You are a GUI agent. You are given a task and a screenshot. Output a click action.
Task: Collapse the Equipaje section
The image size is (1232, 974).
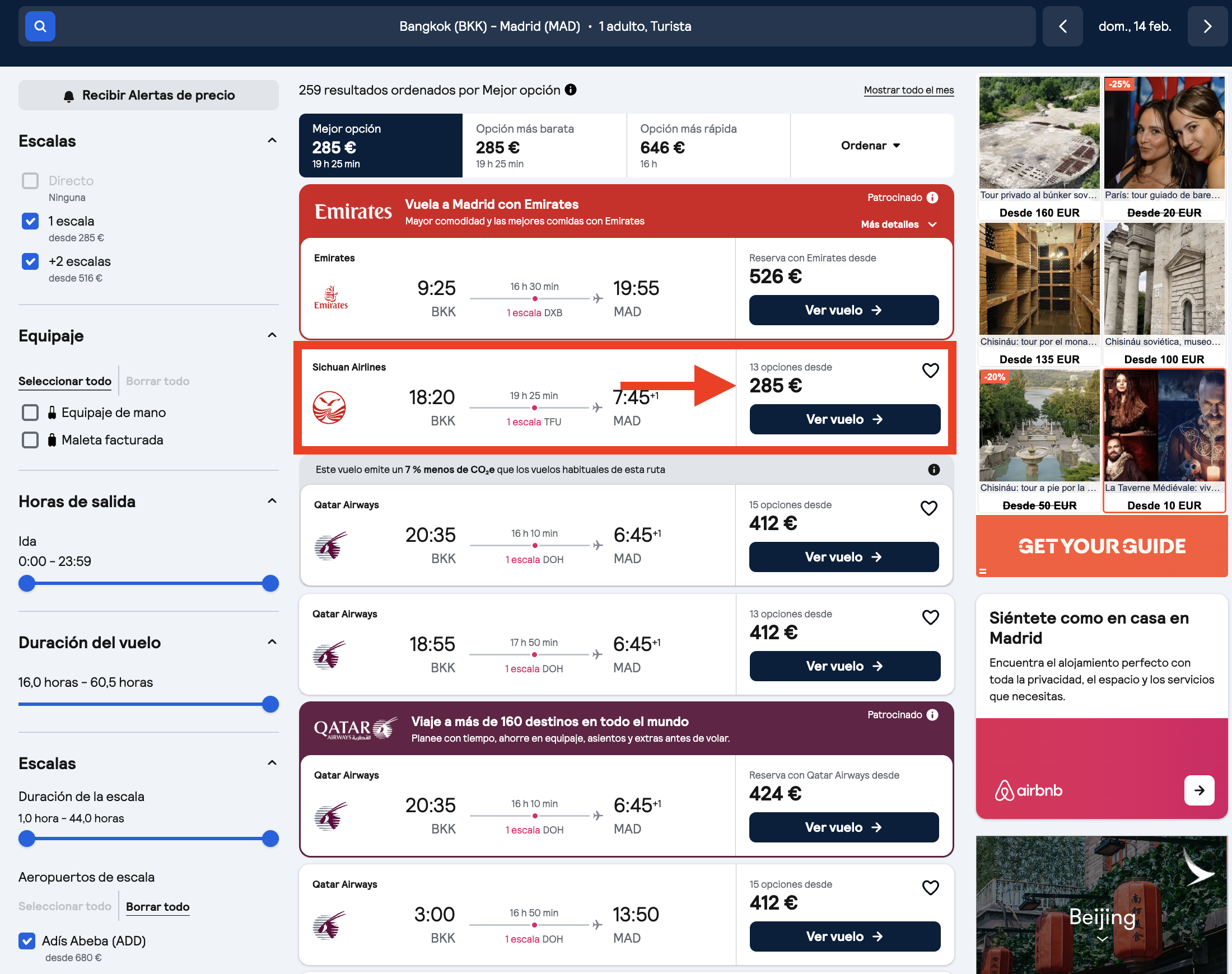point(272,335)
